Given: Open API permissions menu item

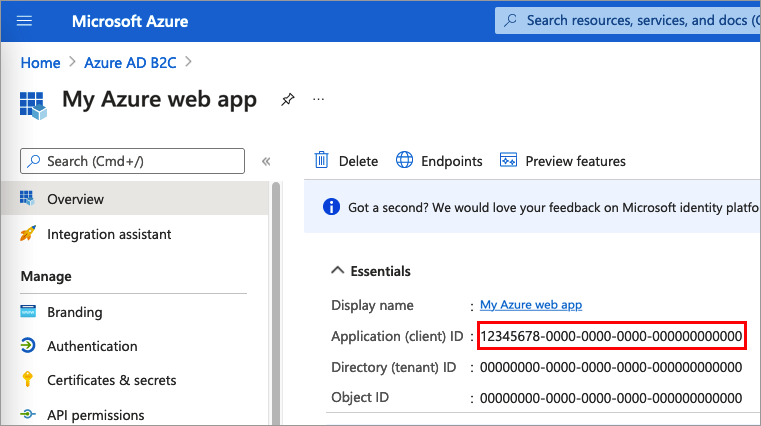Looking at the screenshot, I should tap(96, 415).
